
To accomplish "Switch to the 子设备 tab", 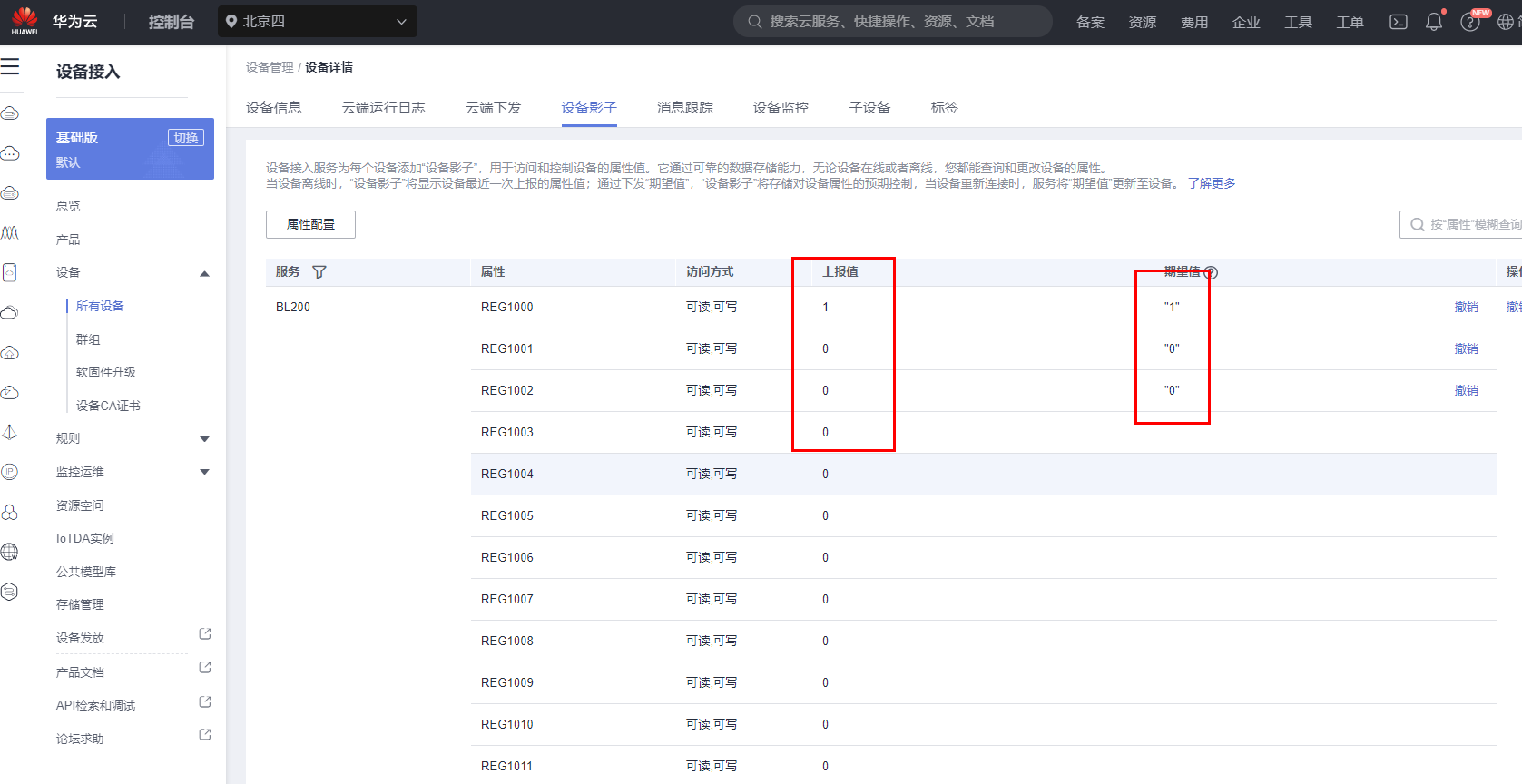I will [x=869, y=108].
